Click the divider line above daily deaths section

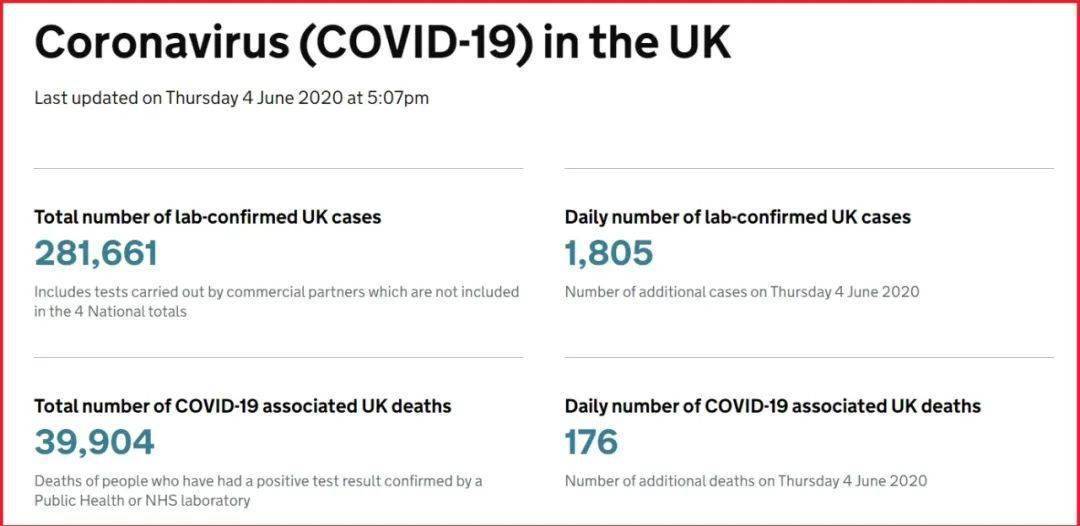(809, 357)
